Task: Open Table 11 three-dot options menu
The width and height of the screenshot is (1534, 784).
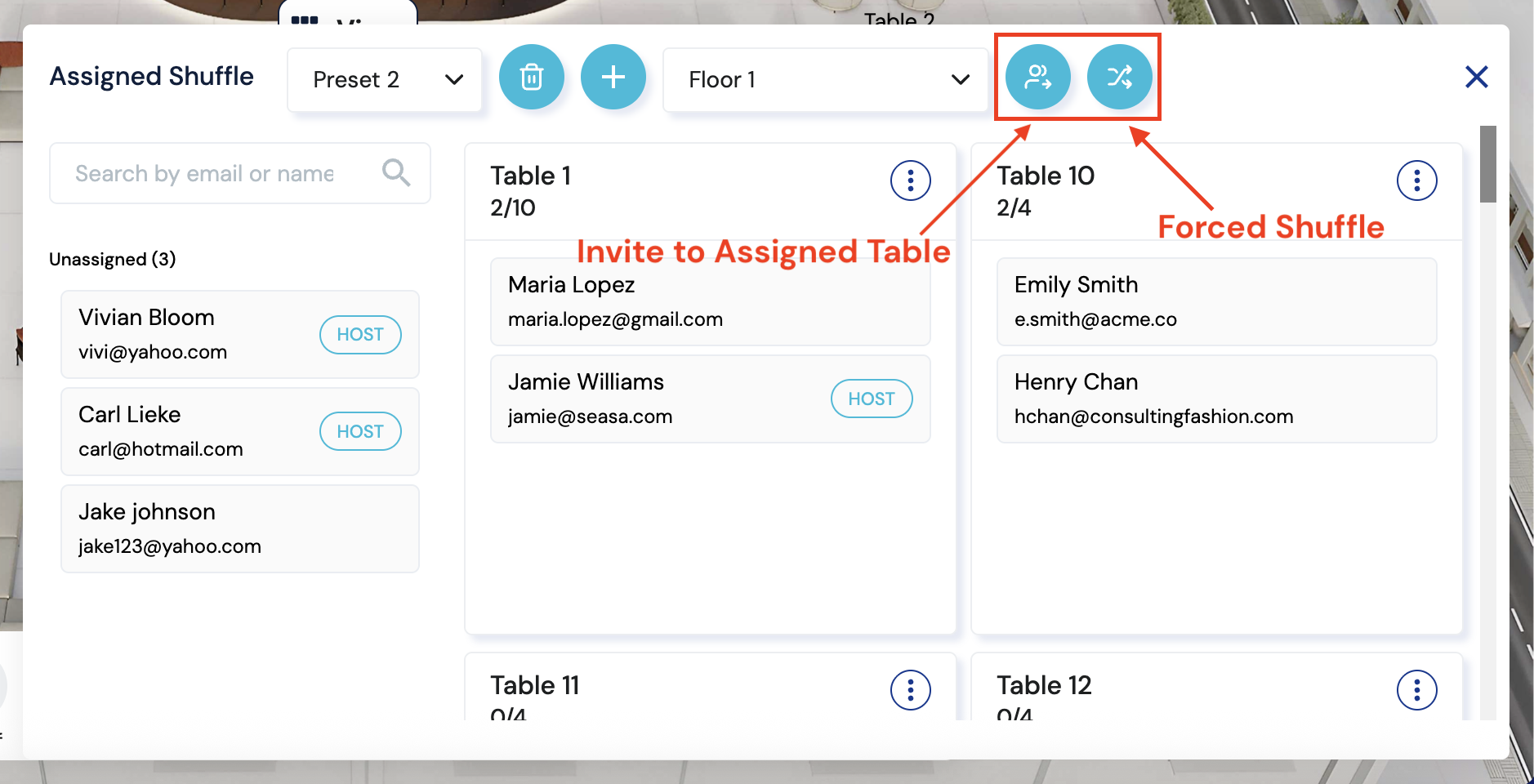Action: click(x=910, y=690)
